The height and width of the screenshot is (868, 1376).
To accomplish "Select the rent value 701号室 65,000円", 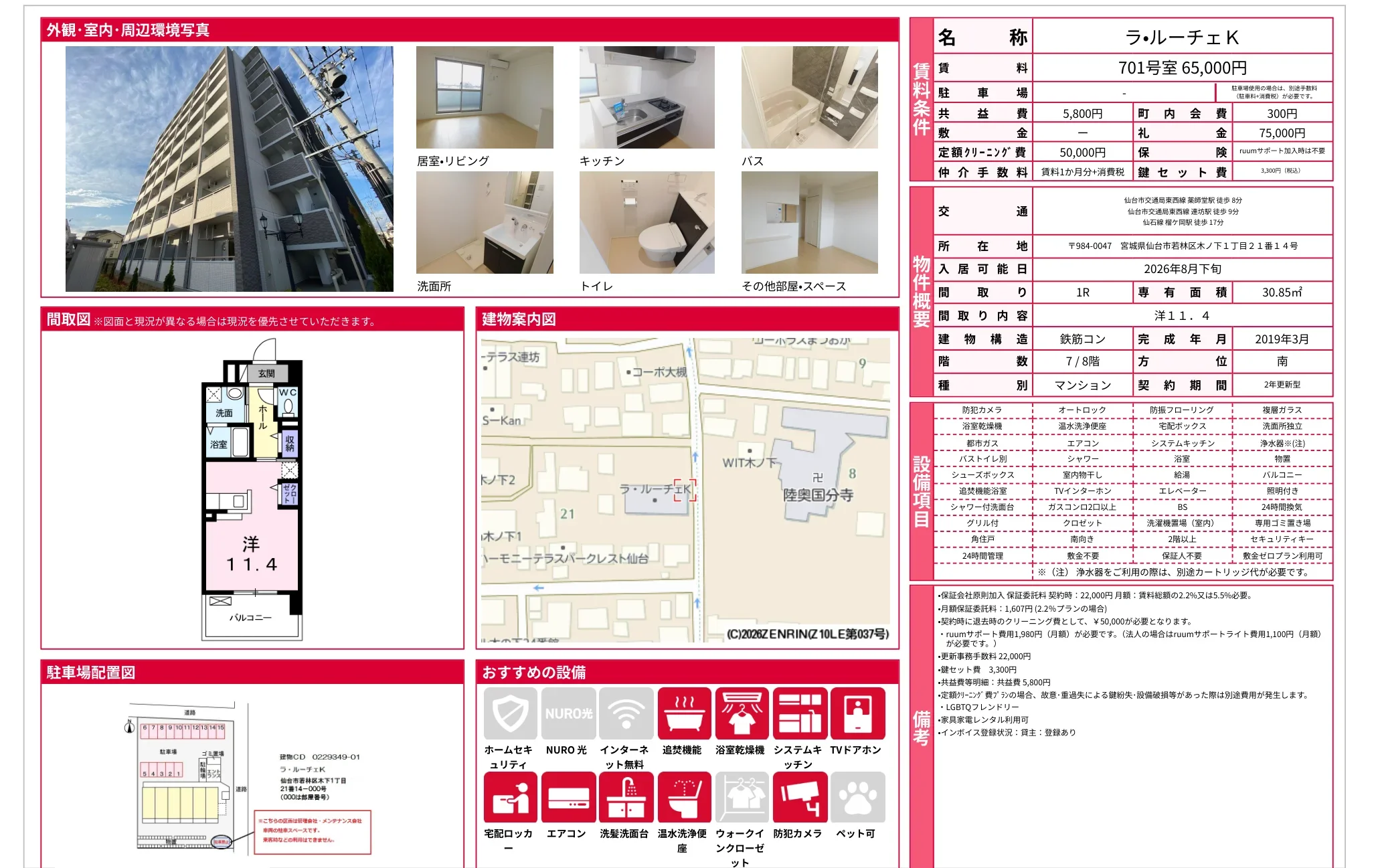I will tap(1183, 68).
